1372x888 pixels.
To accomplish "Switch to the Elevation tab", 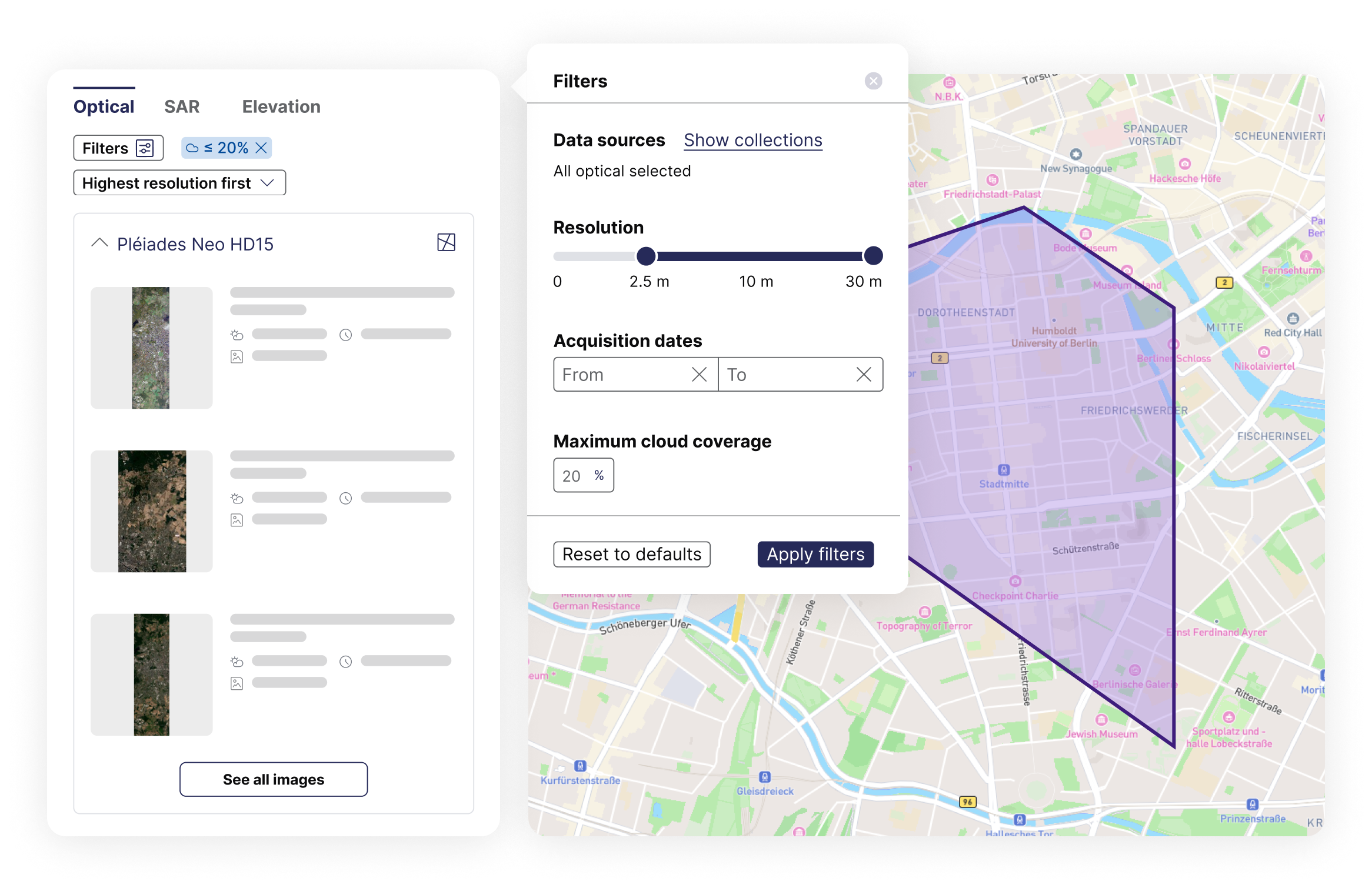I will point(281,106).
